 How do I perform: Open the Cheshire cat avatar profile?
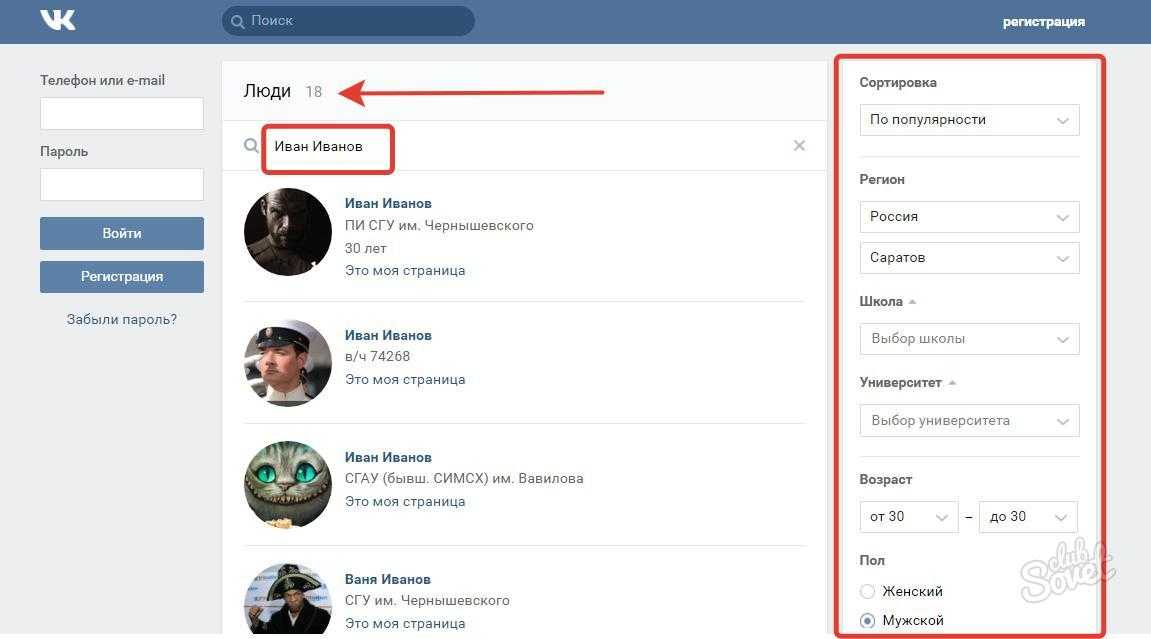288,484
